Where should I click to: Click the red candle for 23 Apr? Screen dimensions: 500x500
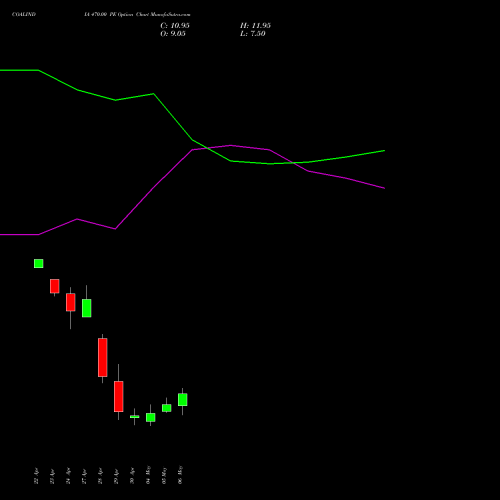point(55,286)
